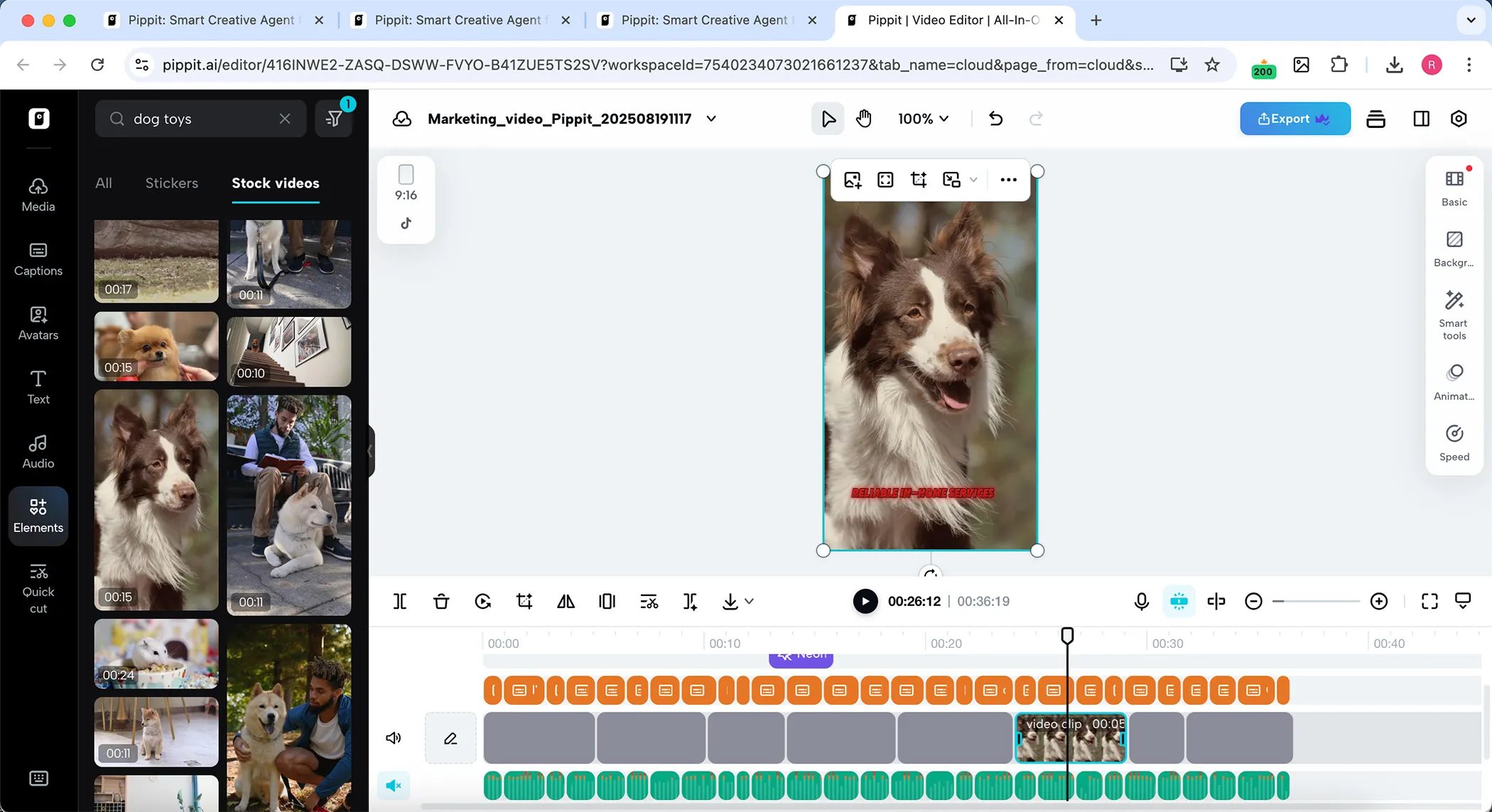Unmute the bottom audio track
The height and width of the screenshot is (812, 1492).
coord(394,786)
